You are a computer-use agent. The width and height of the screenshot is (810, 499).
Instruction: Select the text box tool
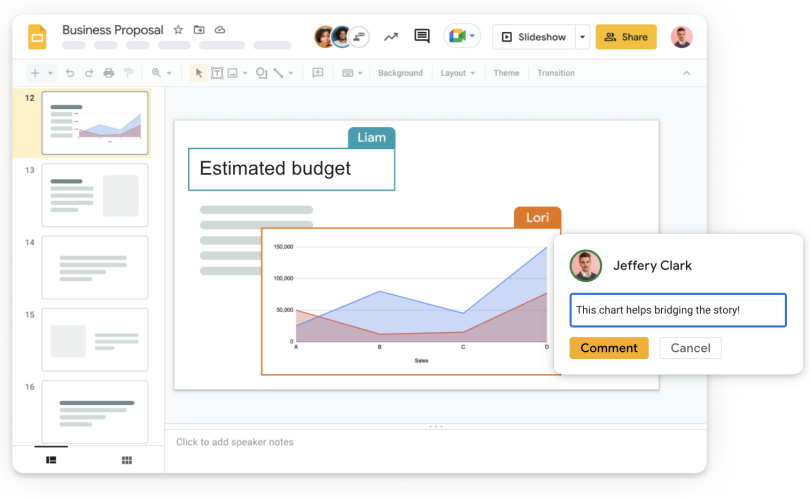tap(217, 73)
